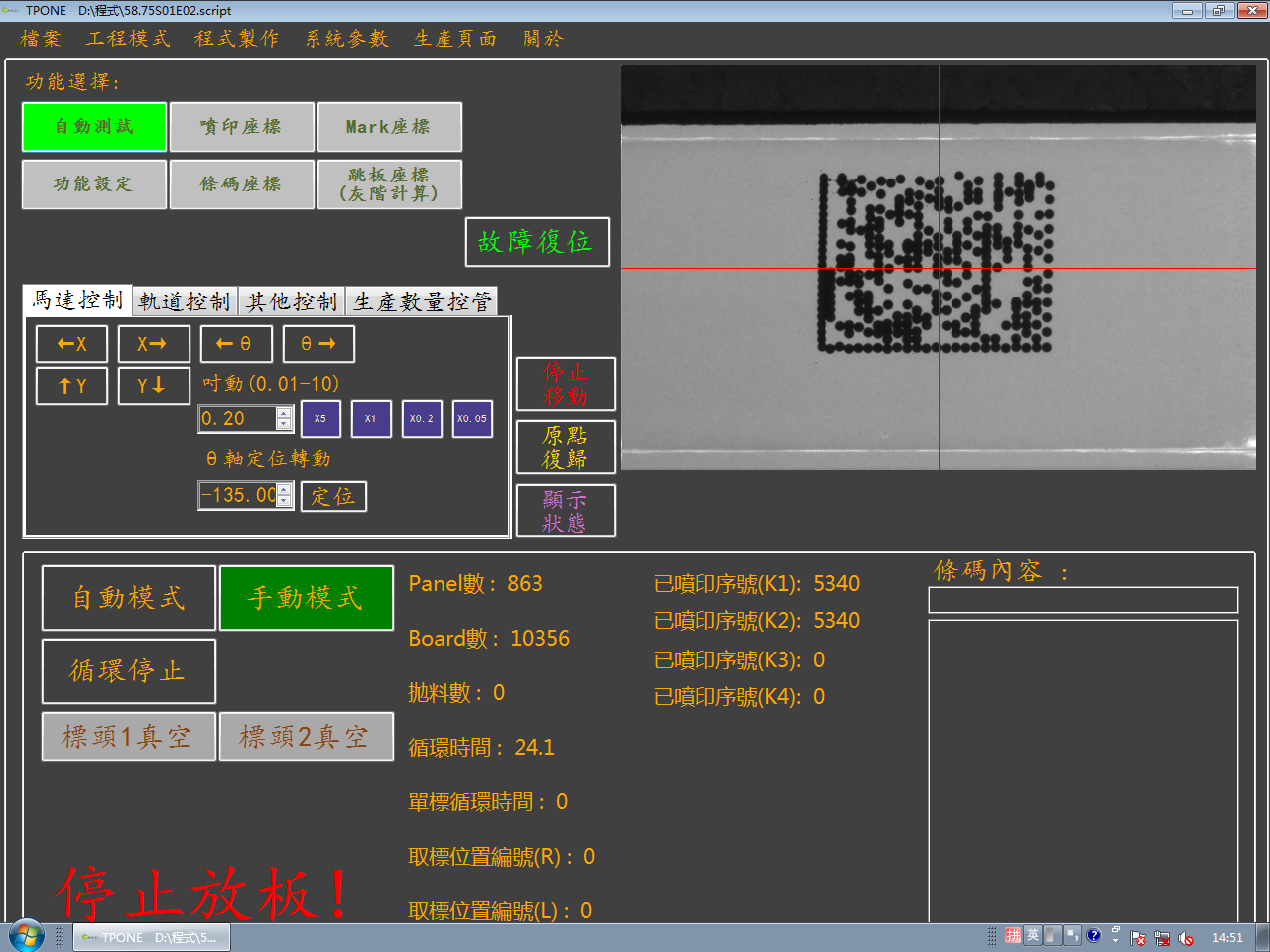Jog the motor in the negative X direction (←X)
1270x952 pixels.
click(x=72, y=344)
